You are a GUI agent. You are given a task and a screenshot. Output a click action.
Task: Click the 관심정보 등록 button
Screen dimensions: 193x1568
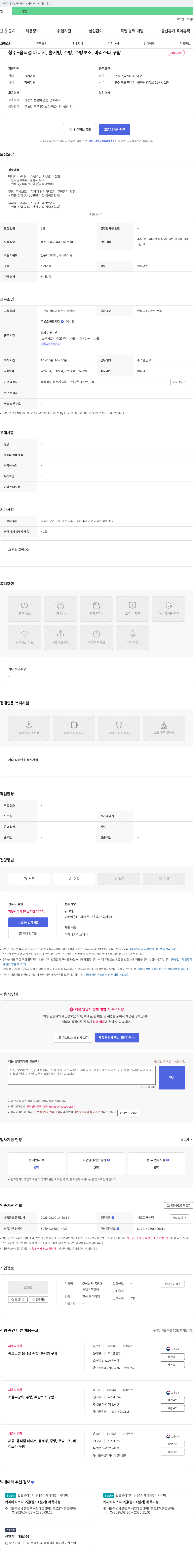tap(79, 130)
